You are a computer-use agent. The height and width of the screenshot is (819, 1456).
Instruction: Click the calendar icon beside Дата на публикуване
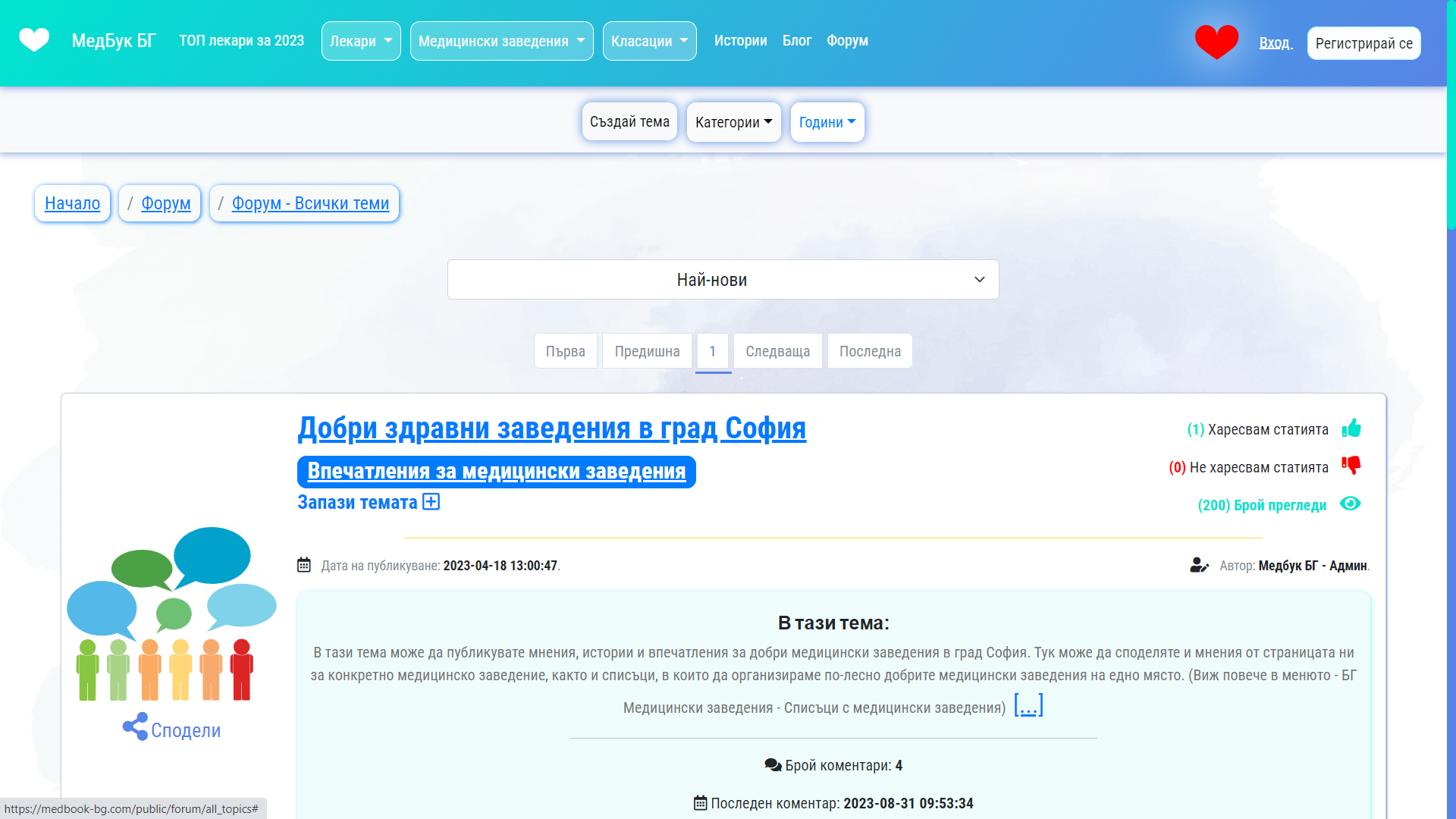tap(304, 565)
